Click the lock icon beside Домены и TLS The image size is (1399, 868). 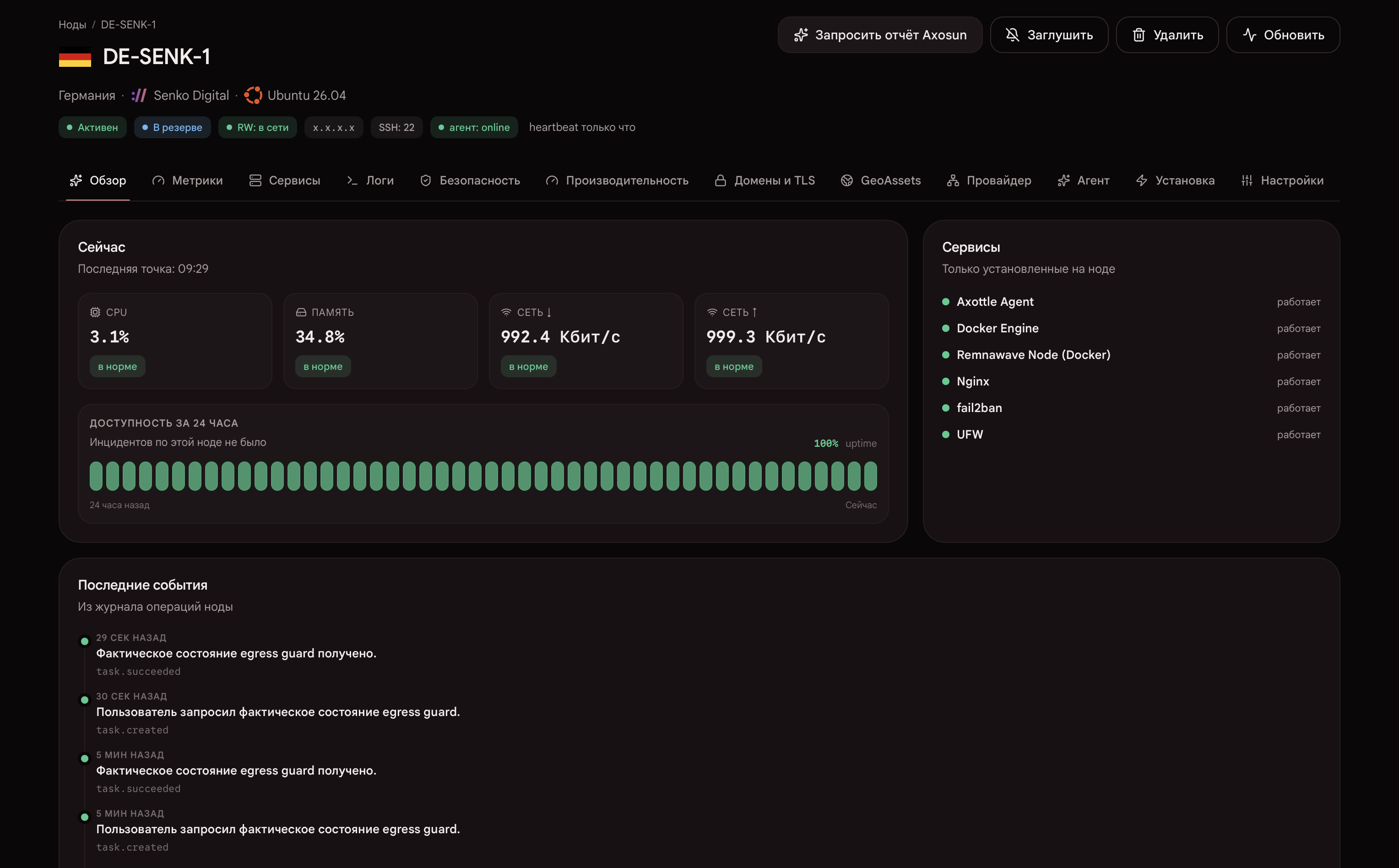tap(721, 180)
